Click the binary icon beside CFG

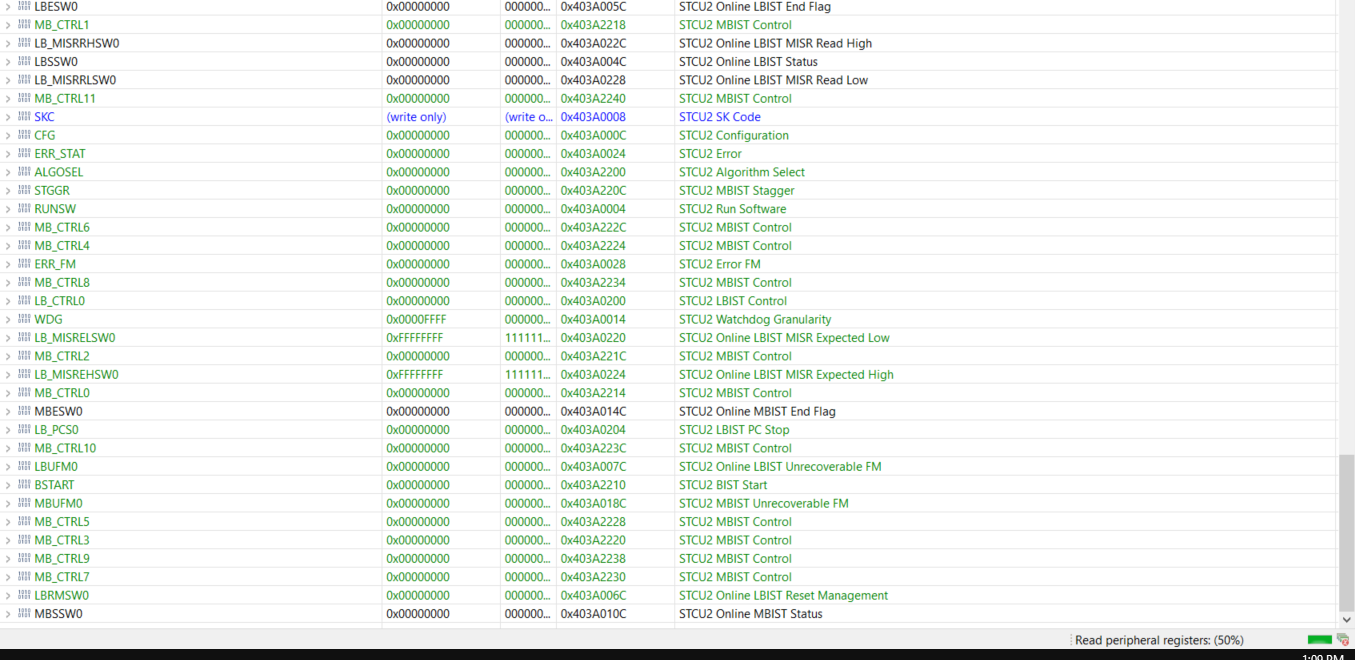(24, 135)
